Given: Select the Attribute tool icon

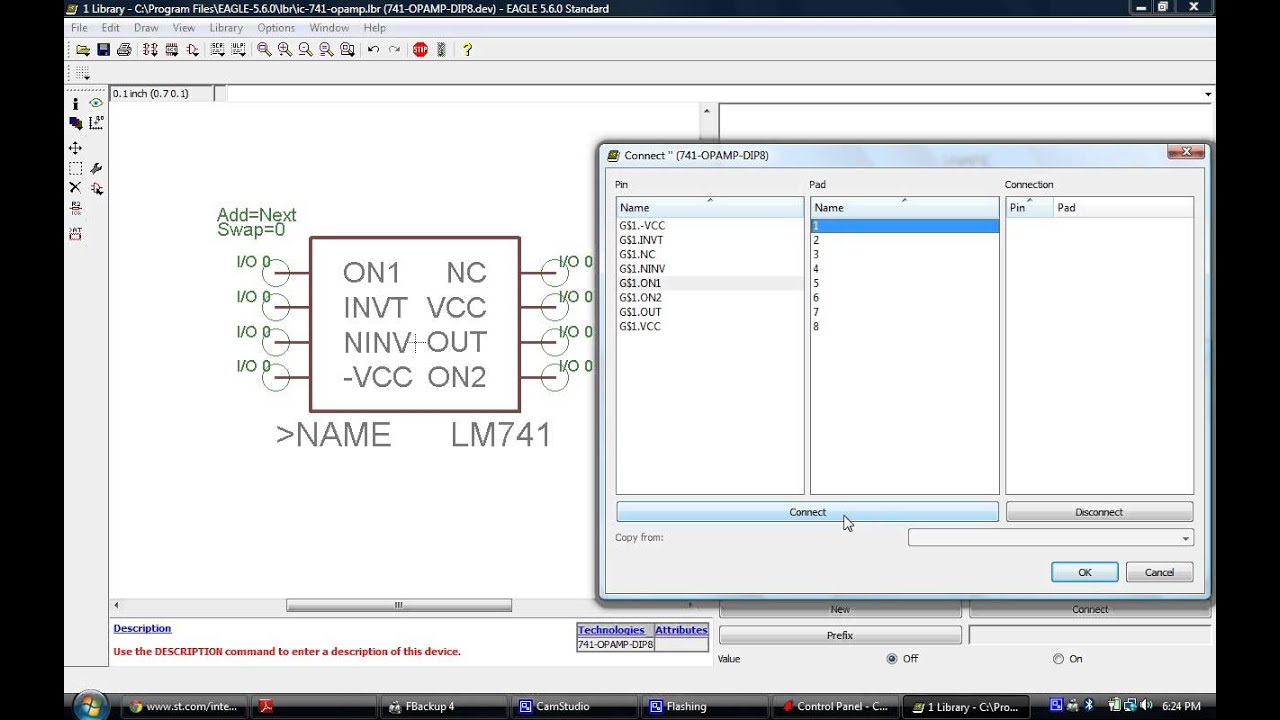Looking at the screenshot, I should tap(75, 233).
